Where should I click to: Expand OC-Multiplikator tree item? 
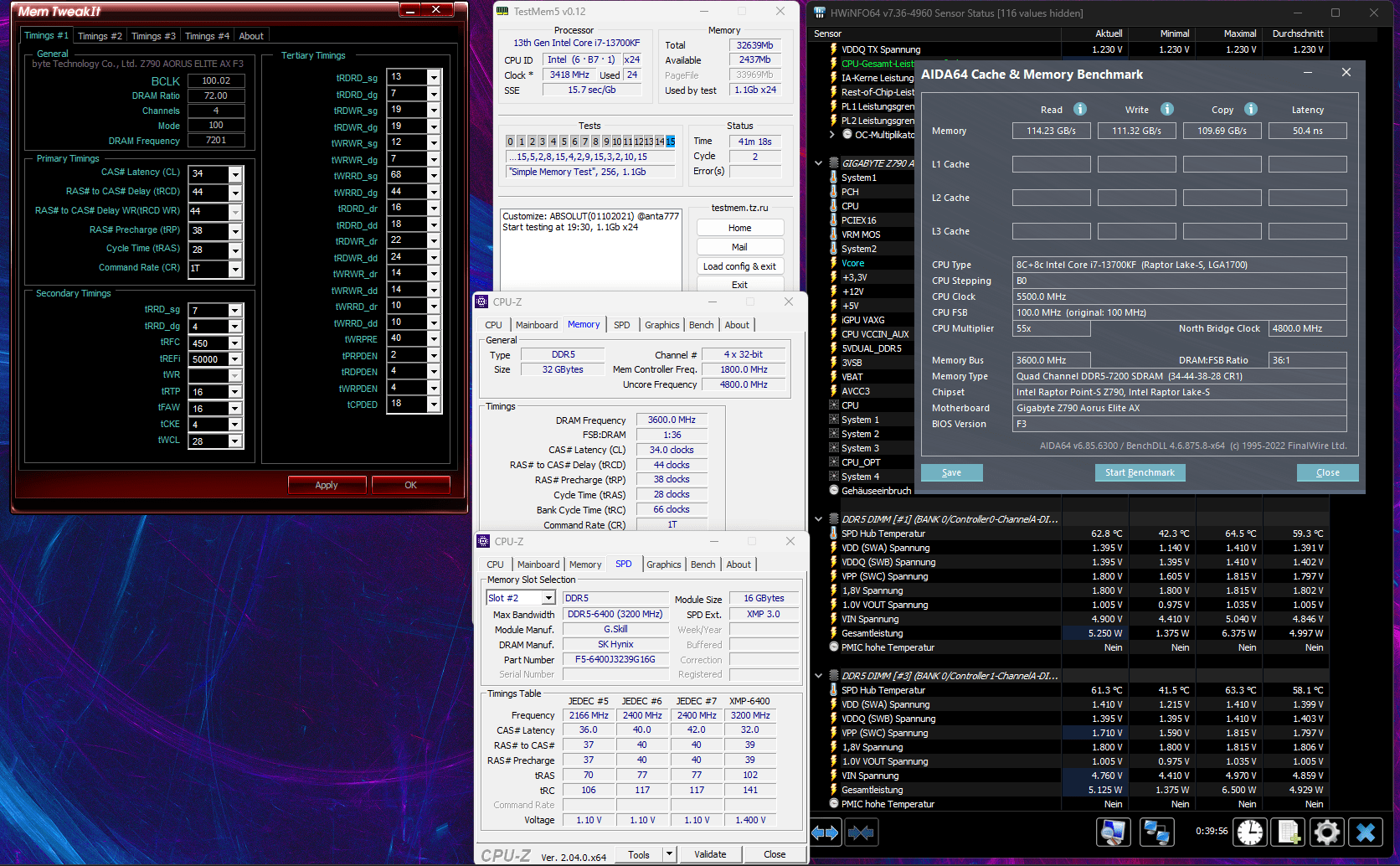[x=831, y=135]
